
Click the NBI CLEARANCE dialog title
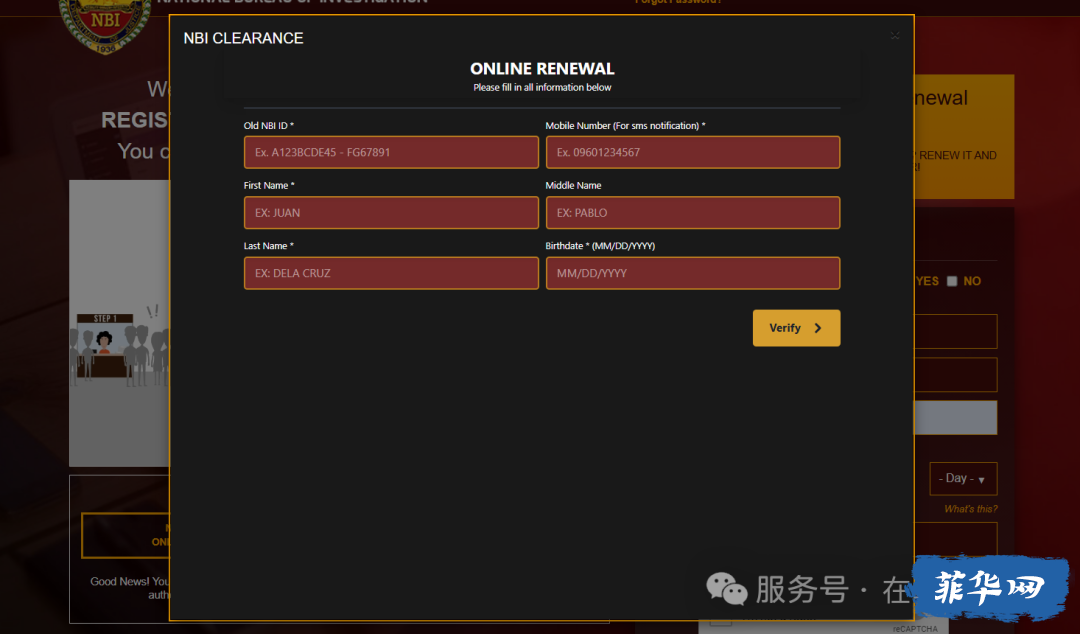tap(243, 39)
